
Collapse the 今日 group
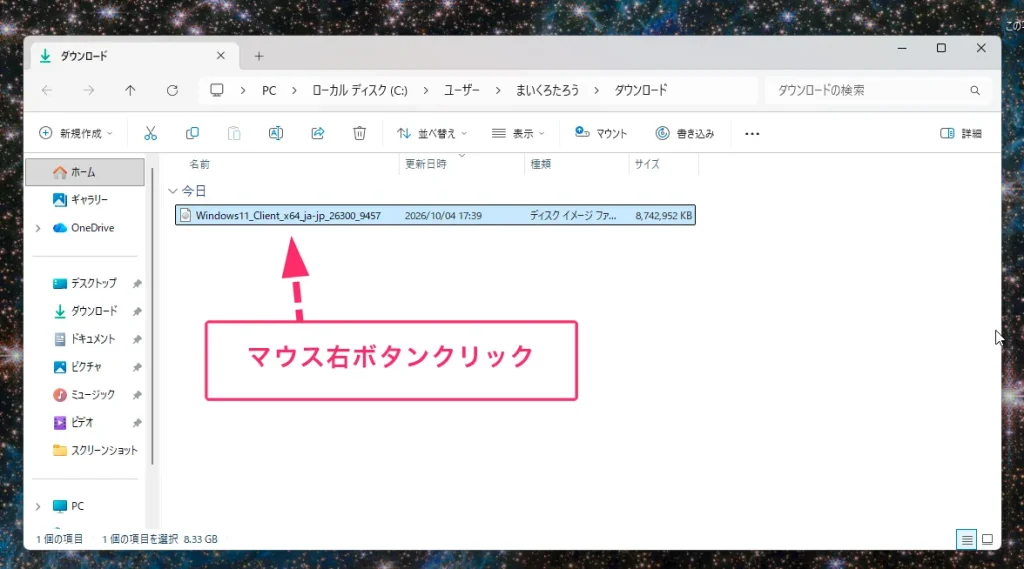(x=172, y=191)
